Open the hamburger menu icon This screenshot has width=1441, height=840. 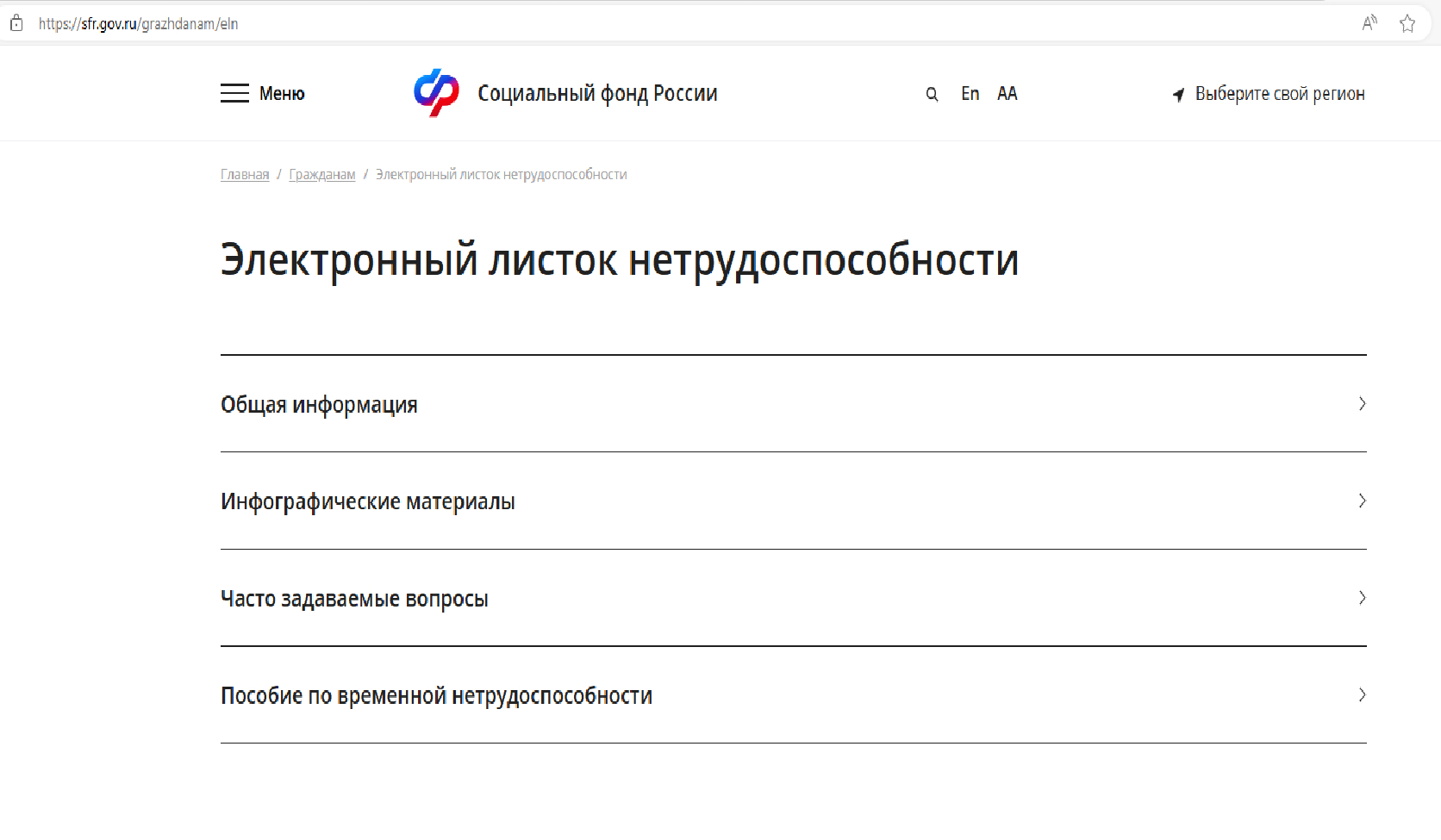point(234,93)
